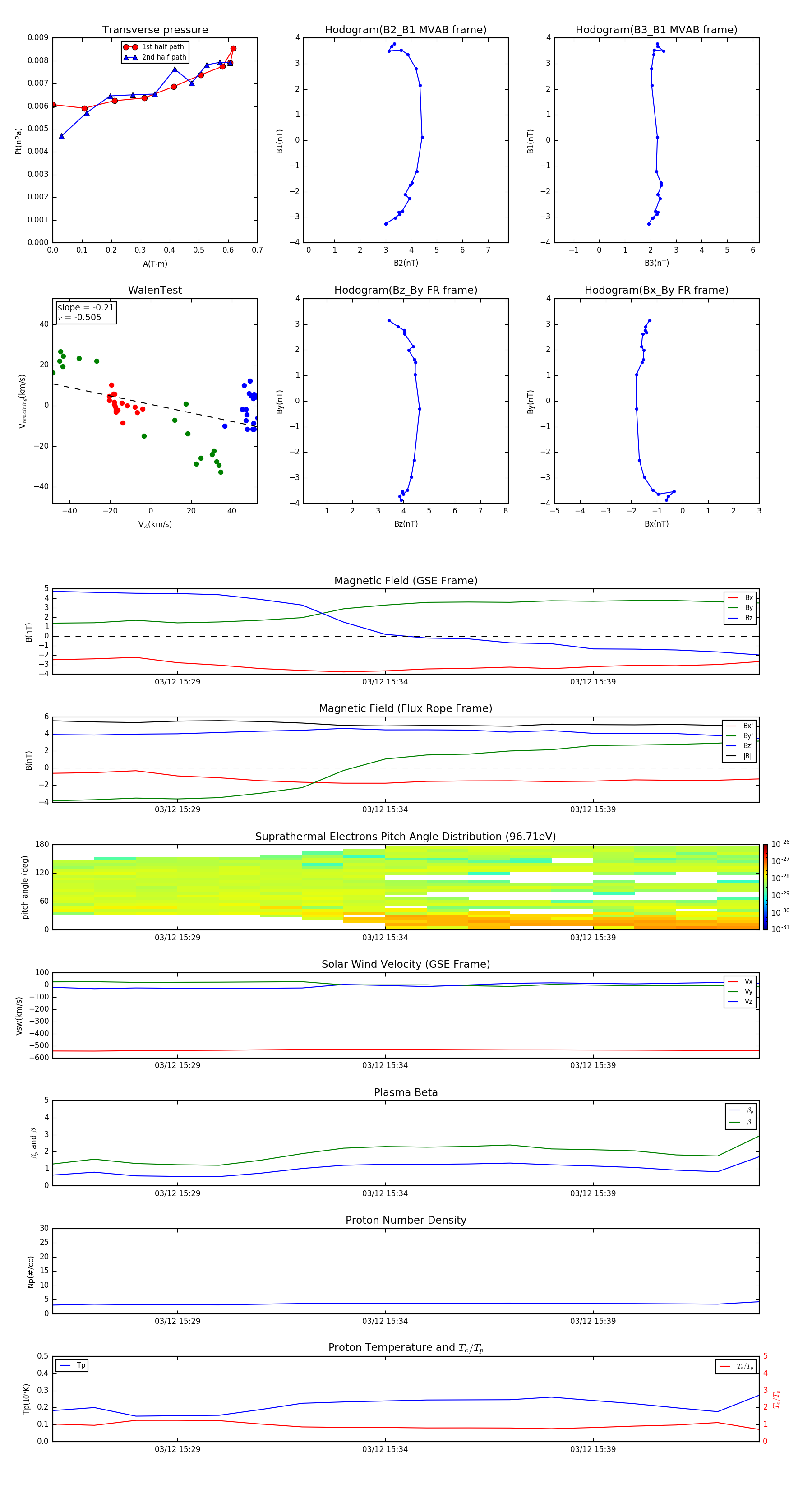Image resolution: width=812 pixels, height=1489 pixels.
Task: Click the Suprathermal Electrons Pitch Angle Distribution title
Action: 406,837
